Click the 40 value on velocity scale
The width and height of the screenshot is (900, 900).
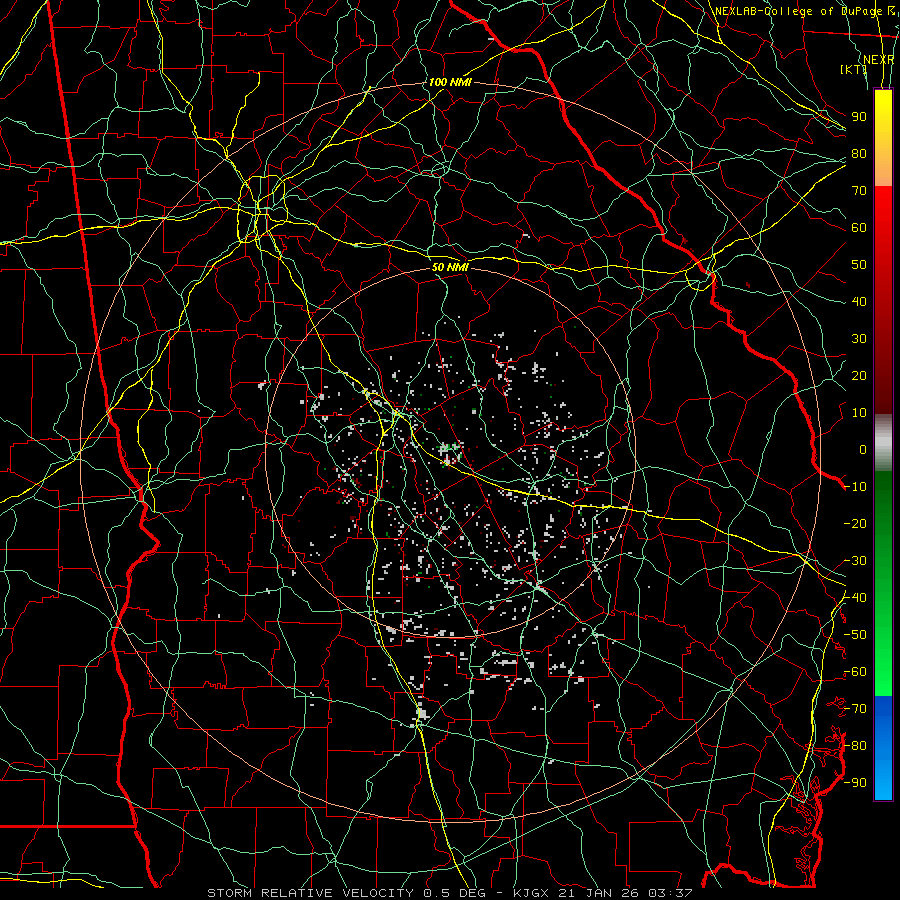point(859,302)
